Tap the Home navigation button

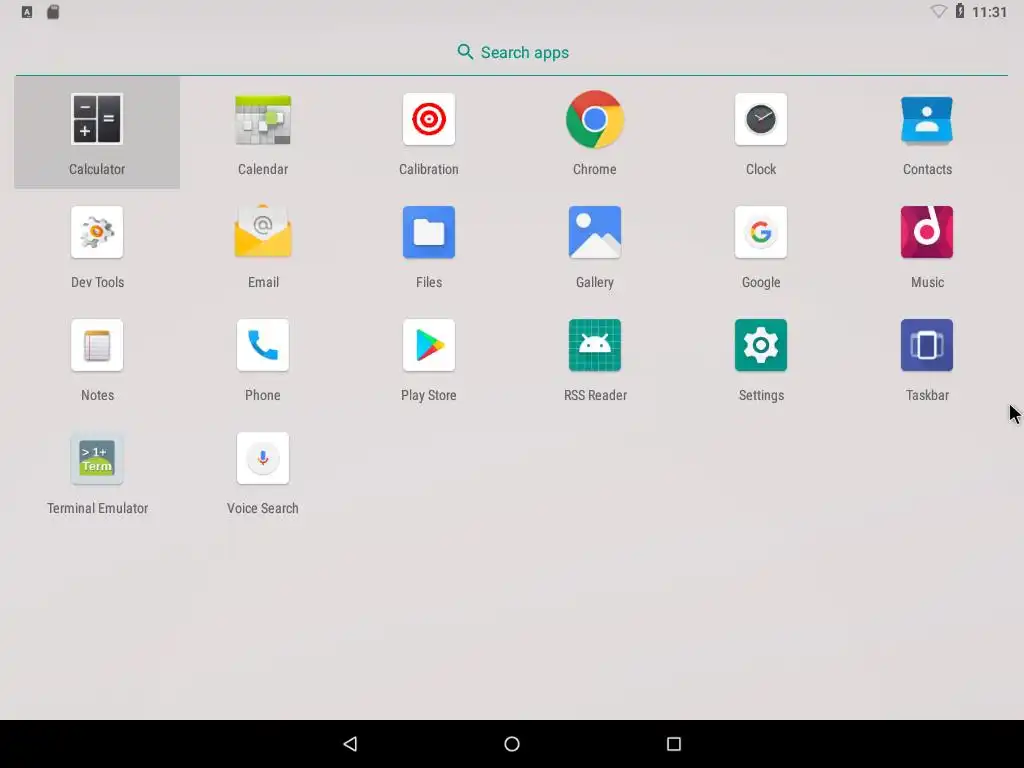coord(512,744)
